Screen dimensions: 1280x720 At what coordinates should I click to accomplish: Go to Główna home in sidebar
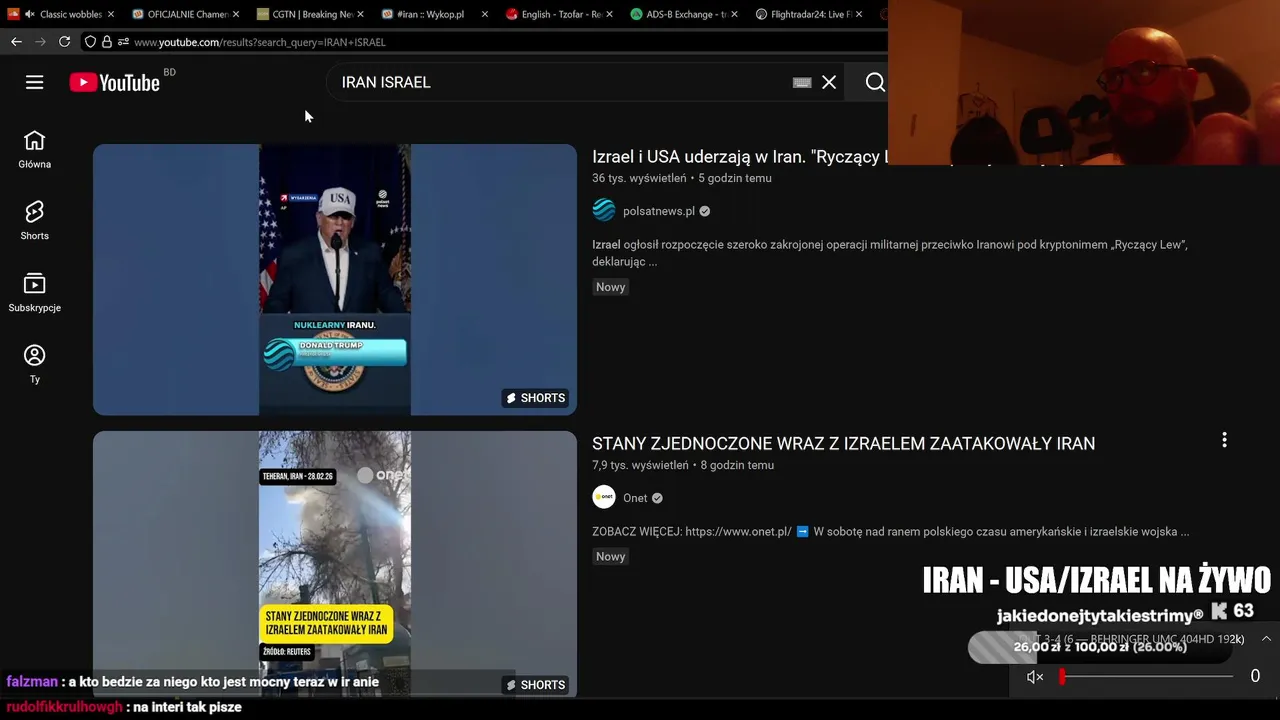[x=35, y=149]
